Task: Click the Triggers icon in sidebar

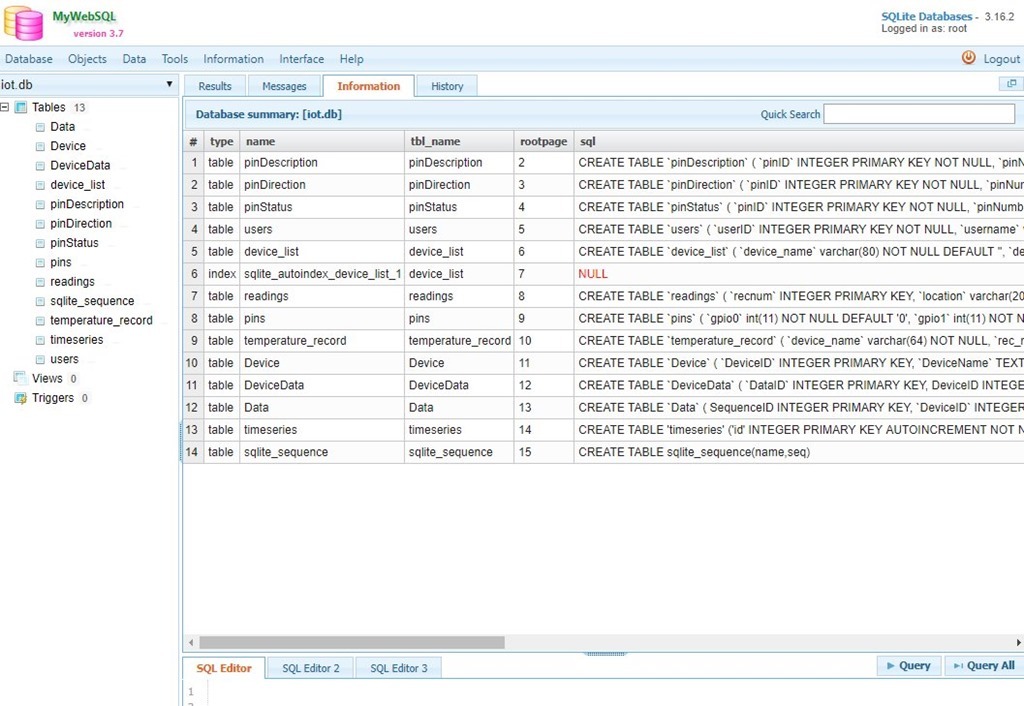Action: (x=21, y=398)
